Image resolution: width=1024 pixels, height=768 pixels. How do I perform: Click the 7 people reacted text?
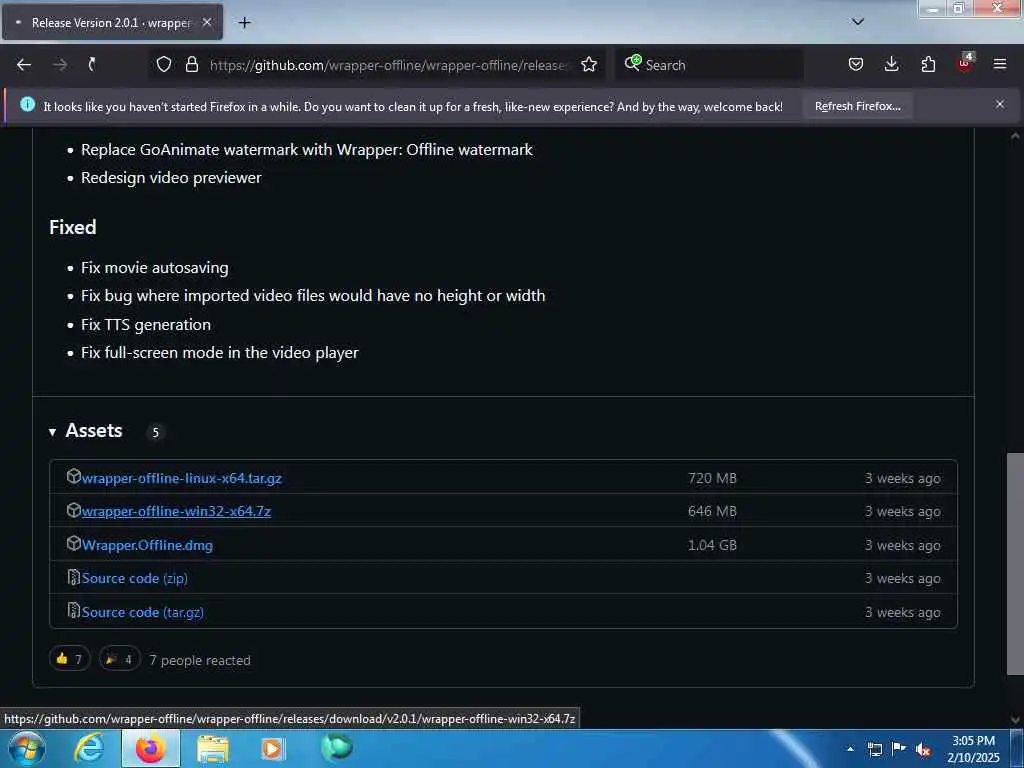[200, 660]
